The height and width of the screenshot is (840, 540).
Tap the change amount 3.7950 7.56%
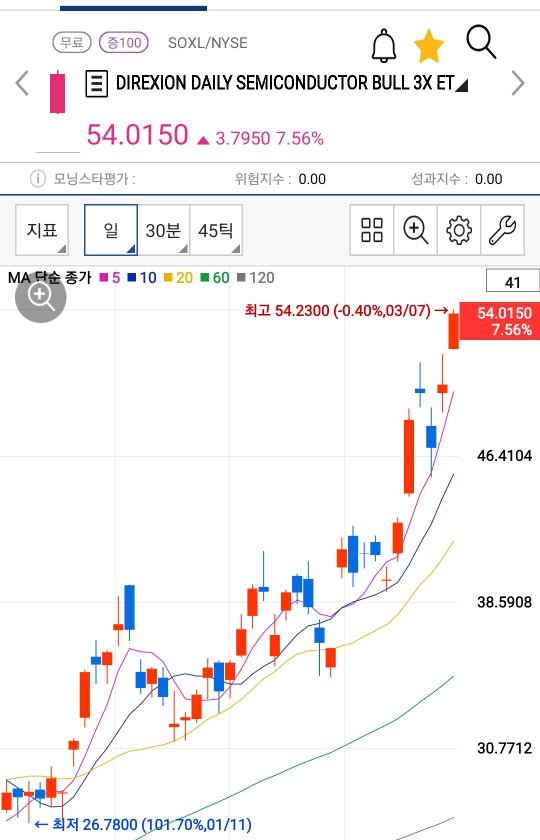point(269,139)
